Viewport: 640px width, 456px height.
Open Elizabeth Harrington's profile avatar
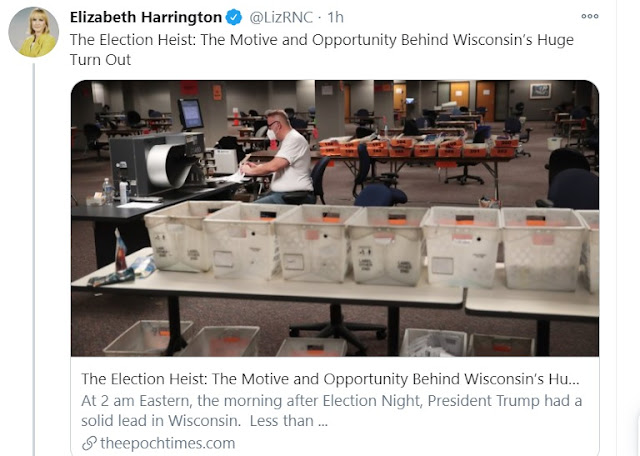coord(33,32)
